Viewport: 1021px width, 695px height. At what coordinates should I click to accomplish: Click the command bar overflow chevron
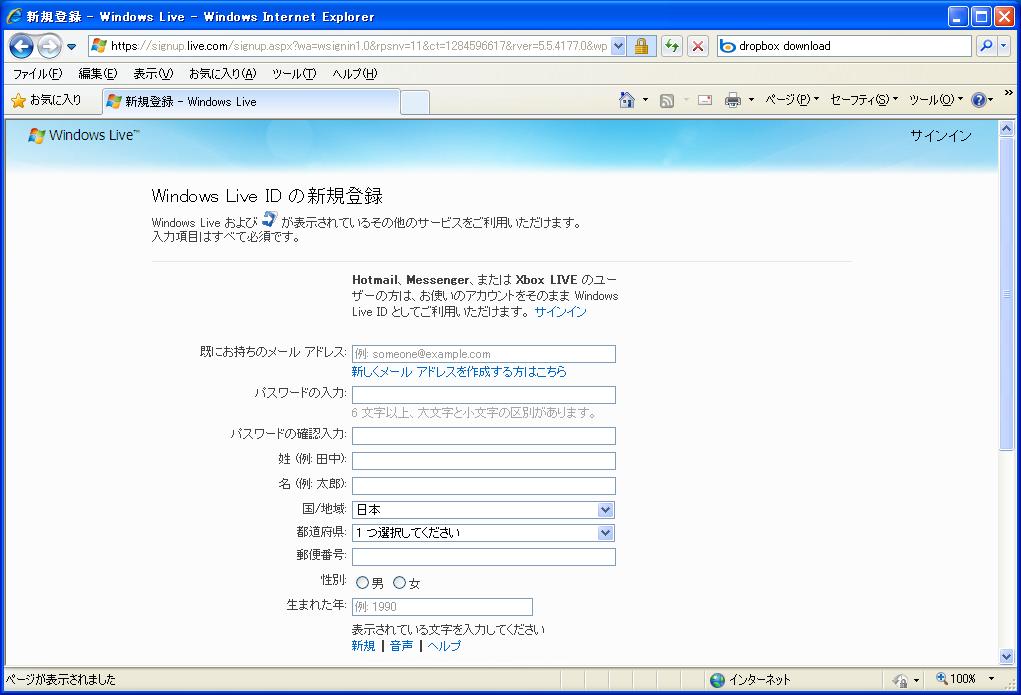pyautogui.click(x=1009, y=93)
